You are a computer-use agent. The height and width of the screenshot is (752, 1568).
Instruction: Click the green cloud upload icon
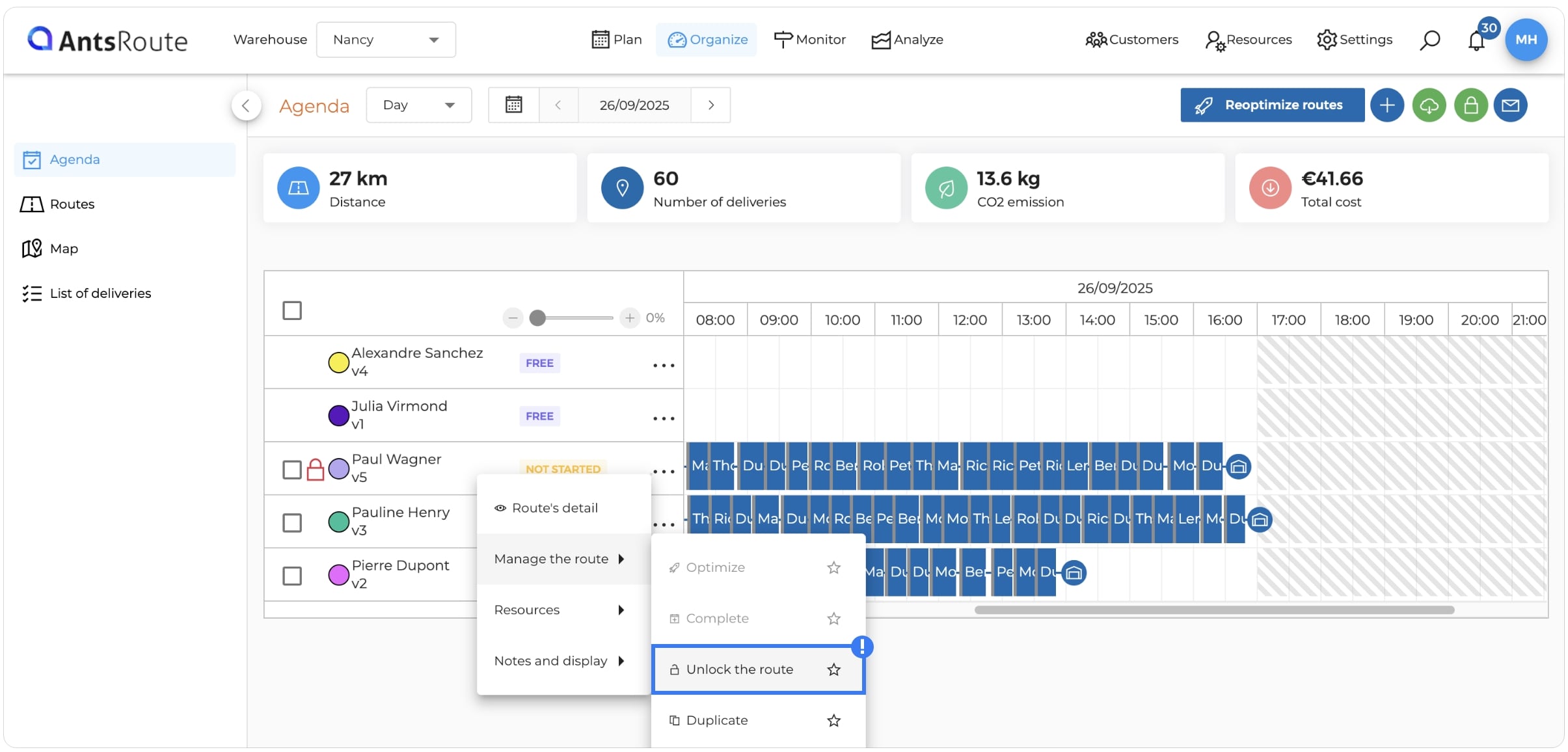click(1429, 105)
